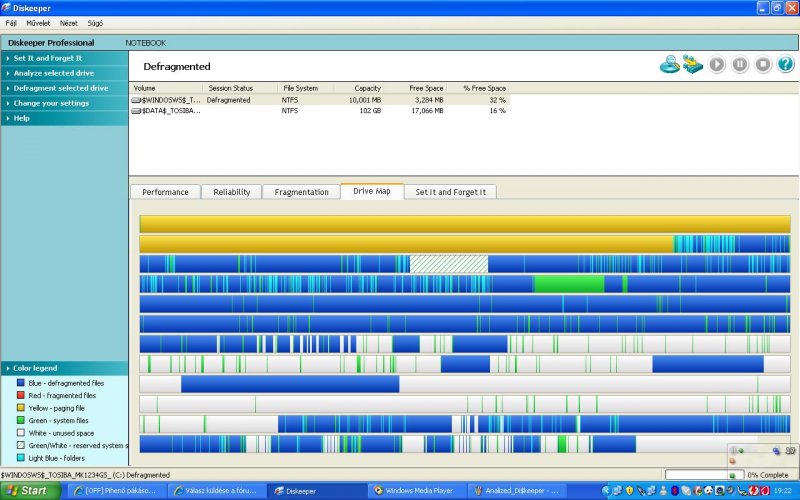
Task: Click the system tray clock 19:22
Action: coord(783,491)
